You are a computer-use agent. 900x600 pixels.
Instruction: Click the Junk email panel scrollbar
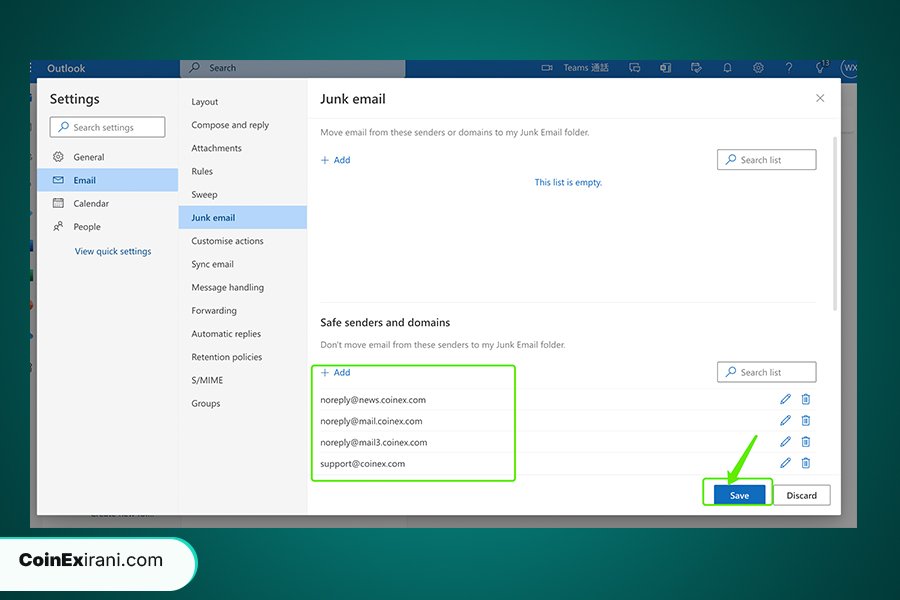point(835,223)
